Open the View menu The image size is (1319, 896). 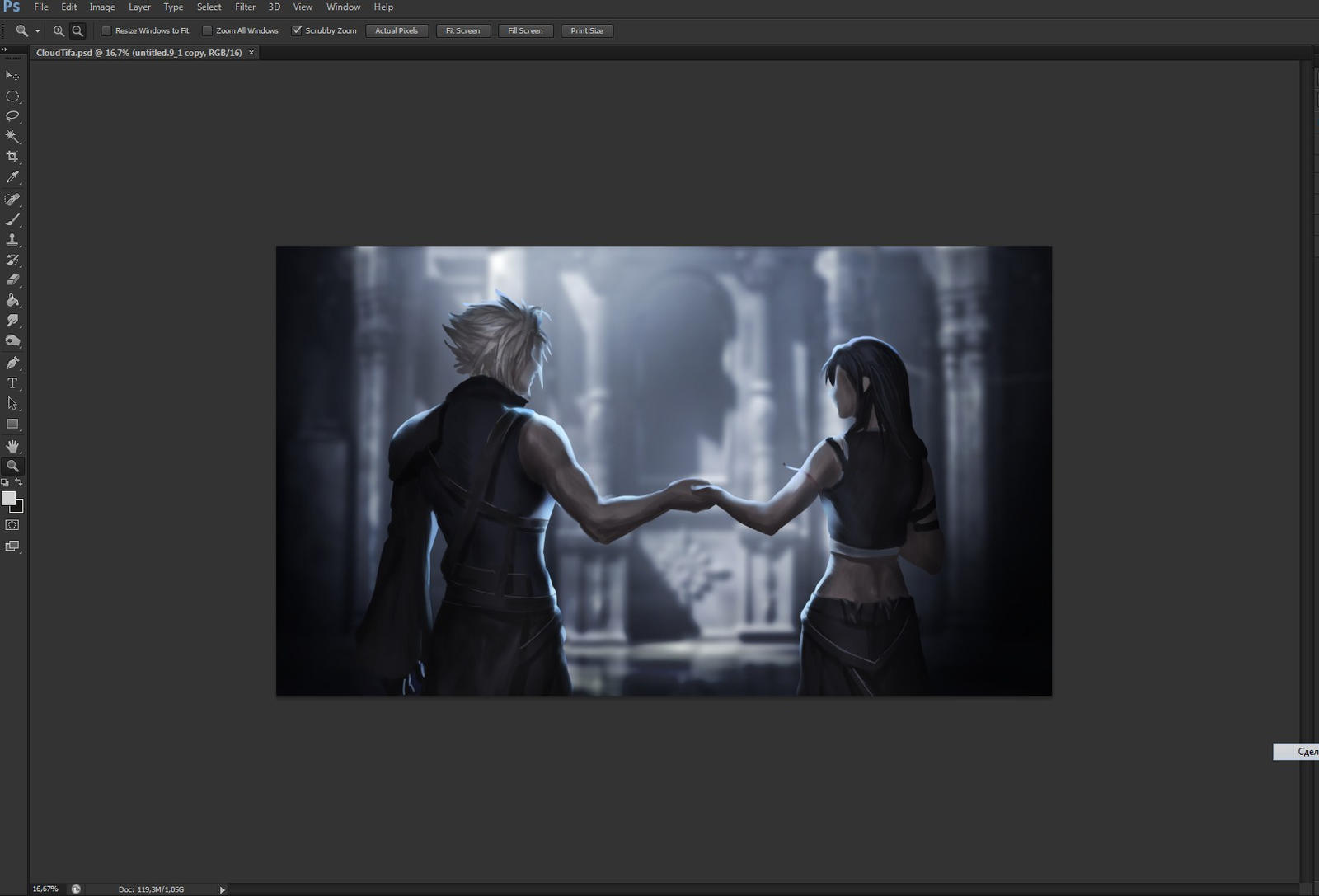coord(303,7)
